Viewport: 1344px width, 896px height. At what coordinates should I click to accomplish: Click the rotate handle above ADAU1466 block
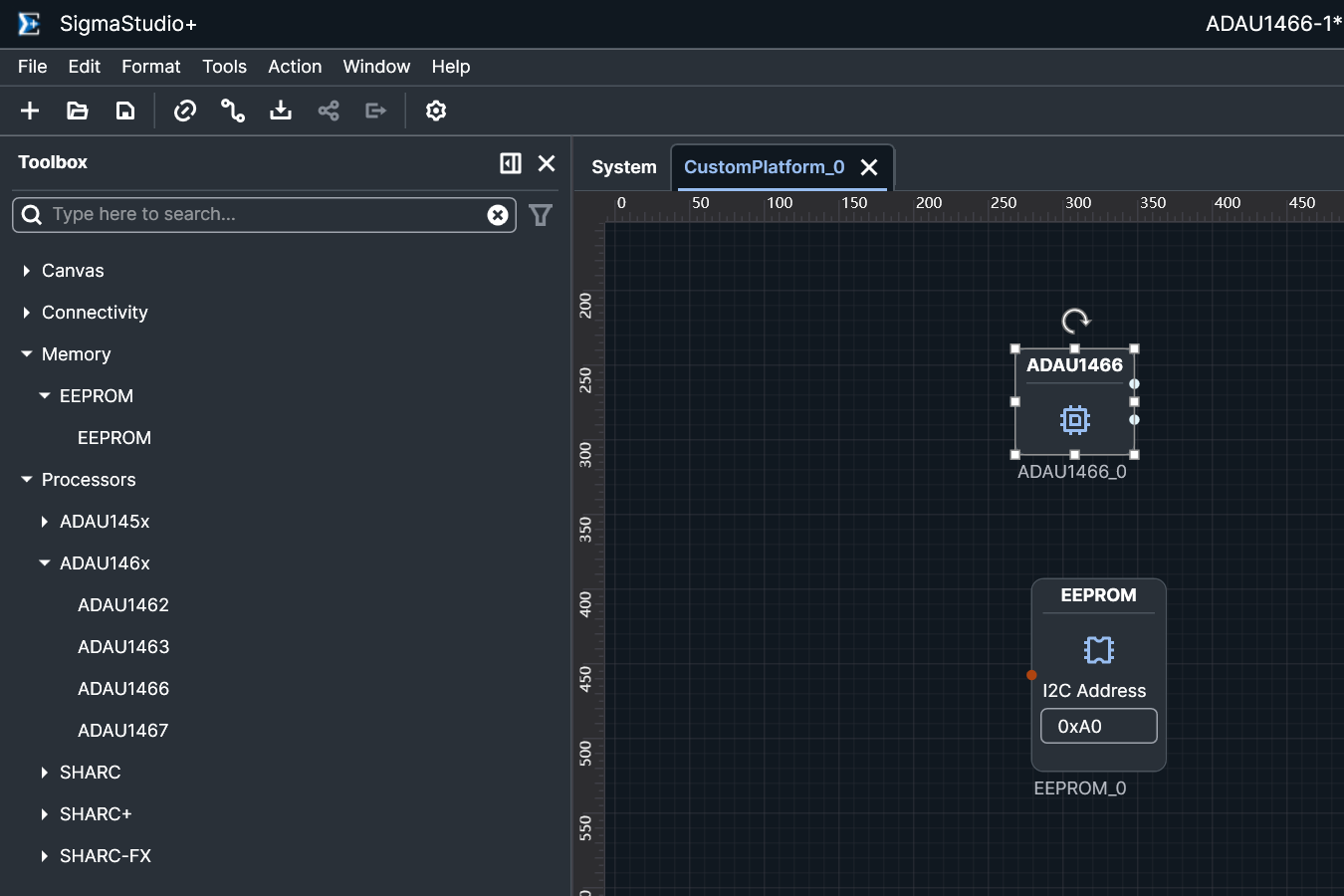(x=1075, y=321)
